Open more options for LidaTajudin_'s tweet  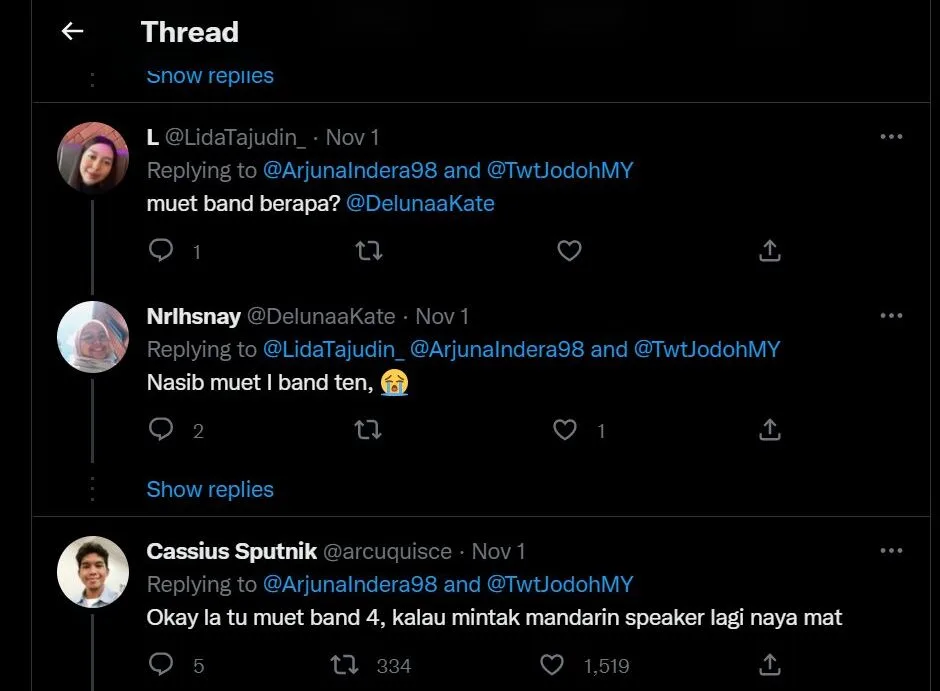(x=891, y=137)
